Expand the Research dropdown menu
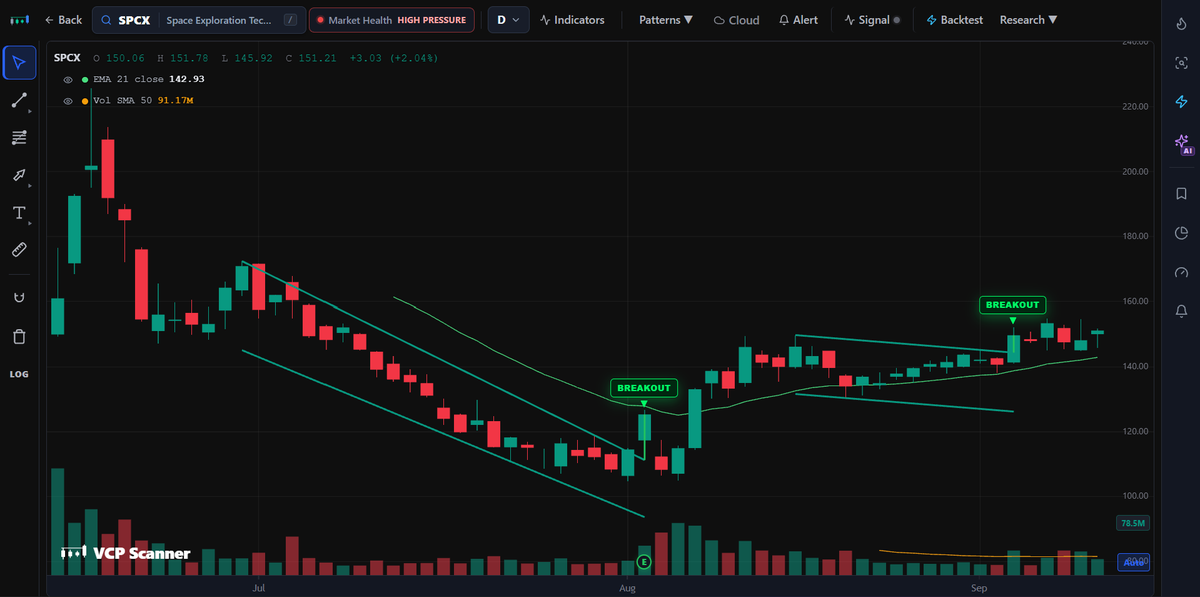 [x=1028, y=20]
